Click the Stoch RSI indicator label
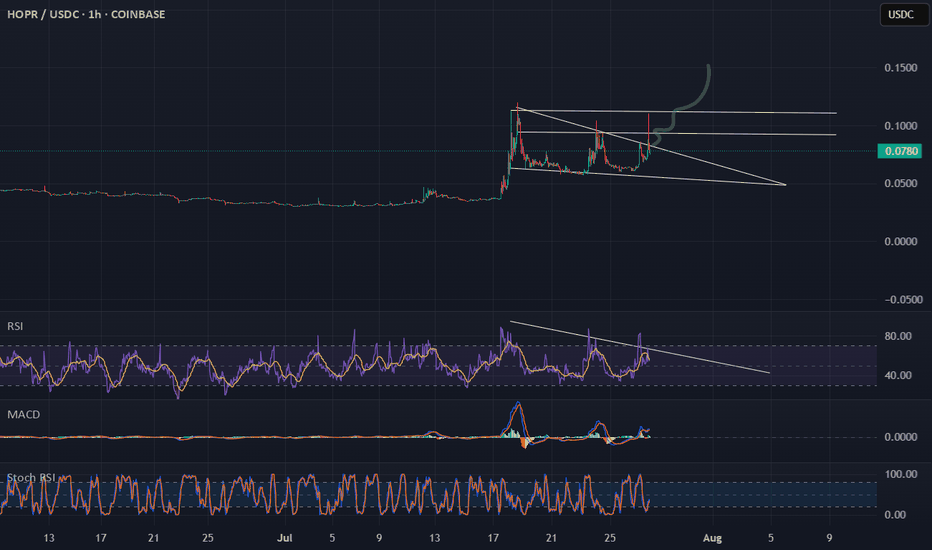 (31, 477)
